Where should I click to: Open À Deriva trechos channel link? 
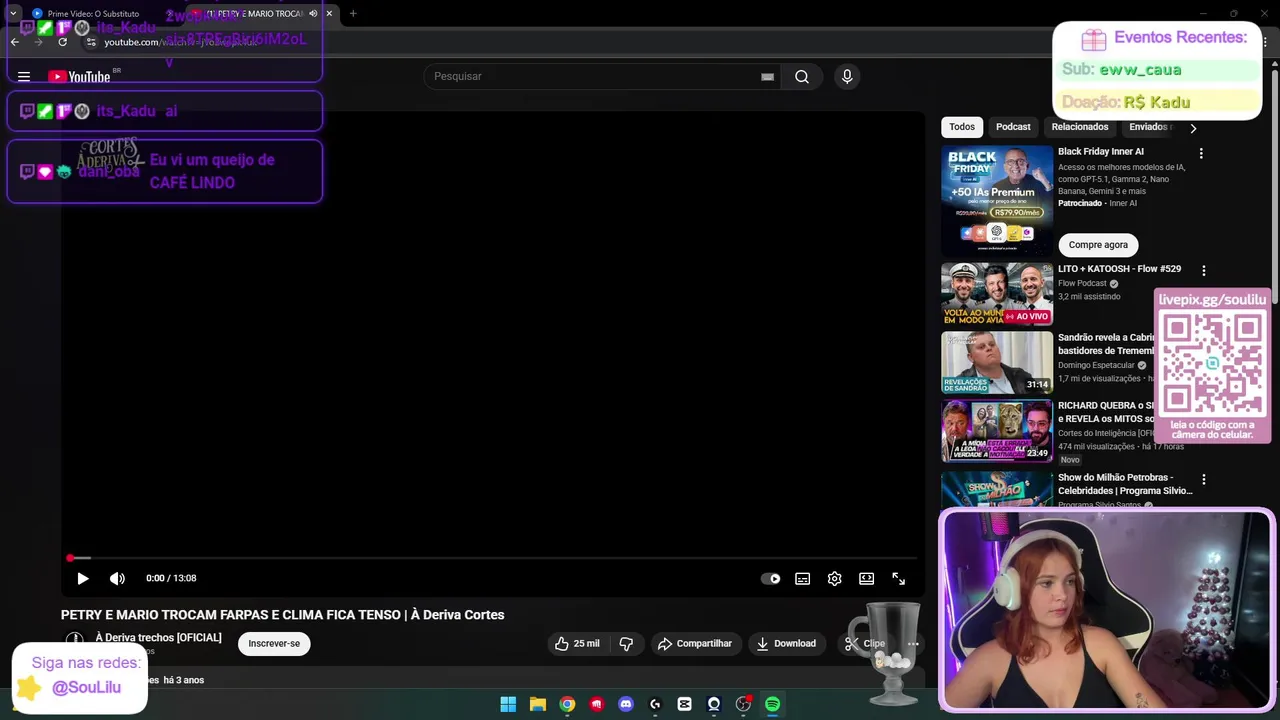158,637
